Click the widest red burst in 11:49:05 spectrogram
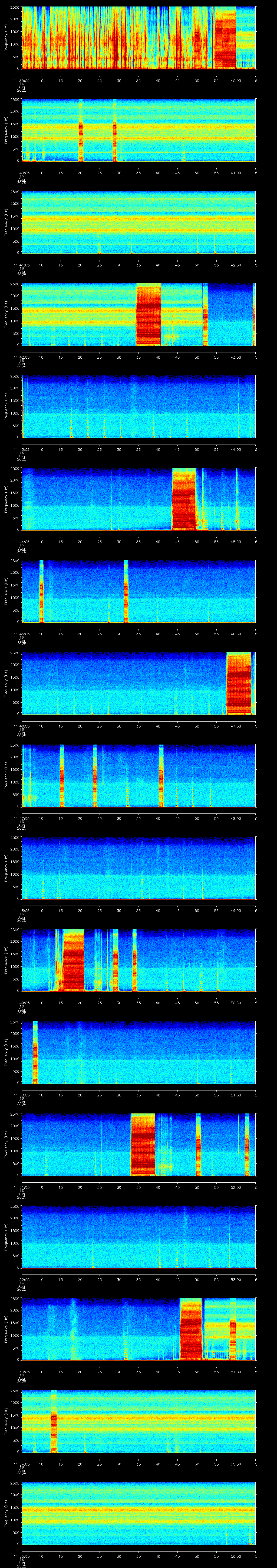 [74, 960]
